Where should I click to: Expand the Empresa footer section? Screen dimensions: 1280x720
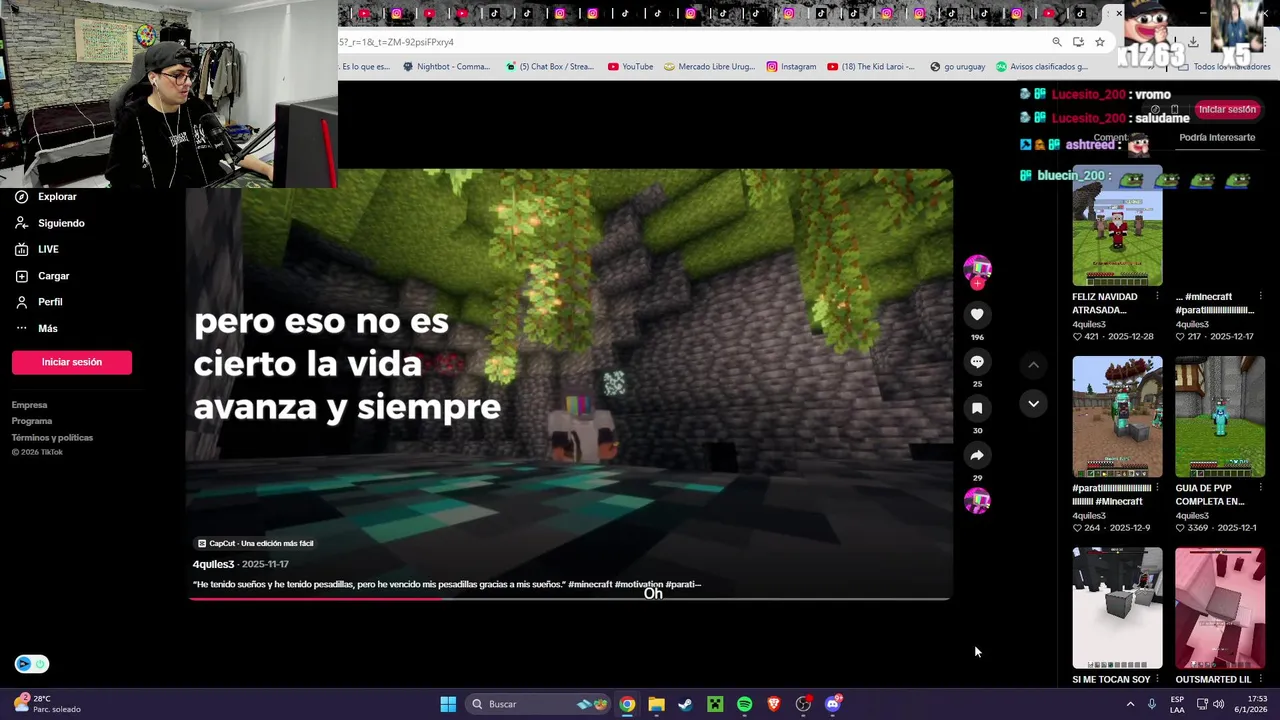(29, 405)
